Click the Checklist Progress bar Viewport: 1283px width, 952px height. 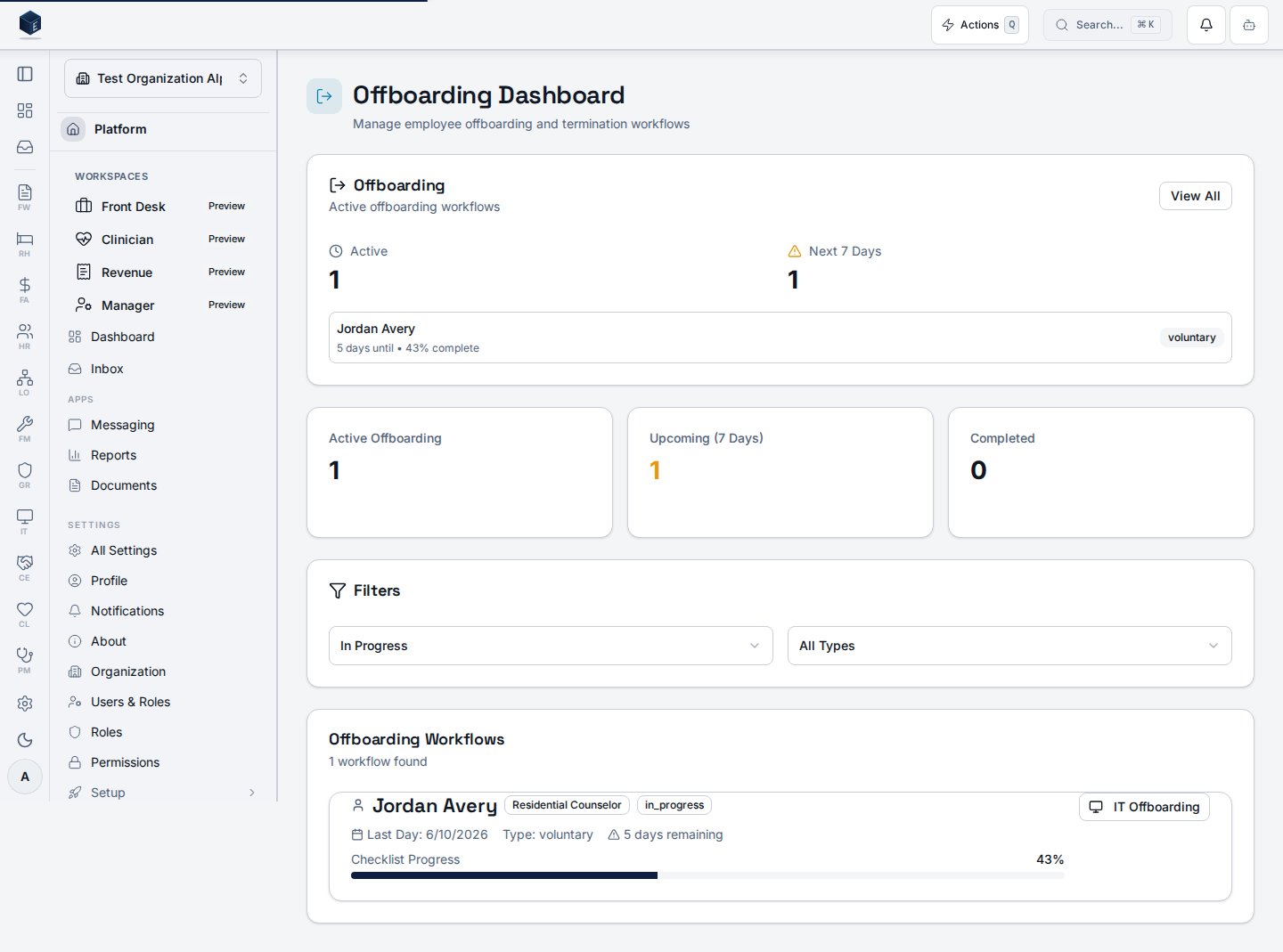(707, 875)
